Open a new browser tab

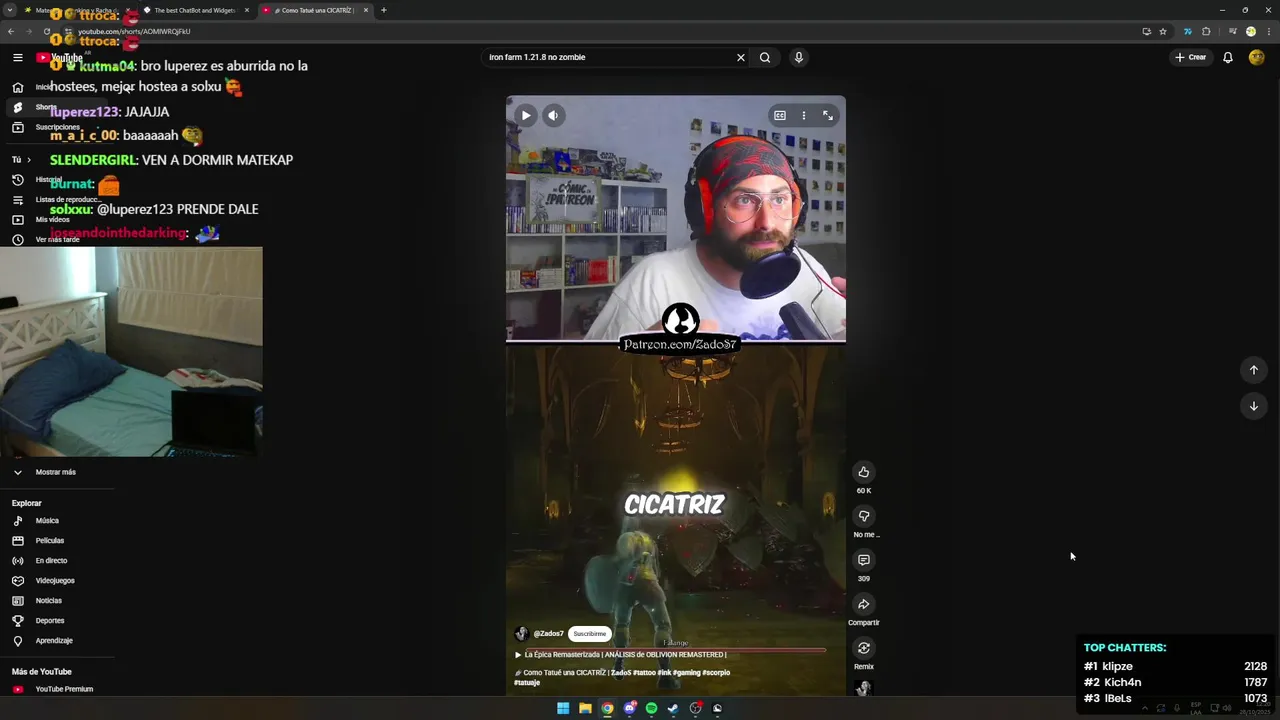point(383,10)
